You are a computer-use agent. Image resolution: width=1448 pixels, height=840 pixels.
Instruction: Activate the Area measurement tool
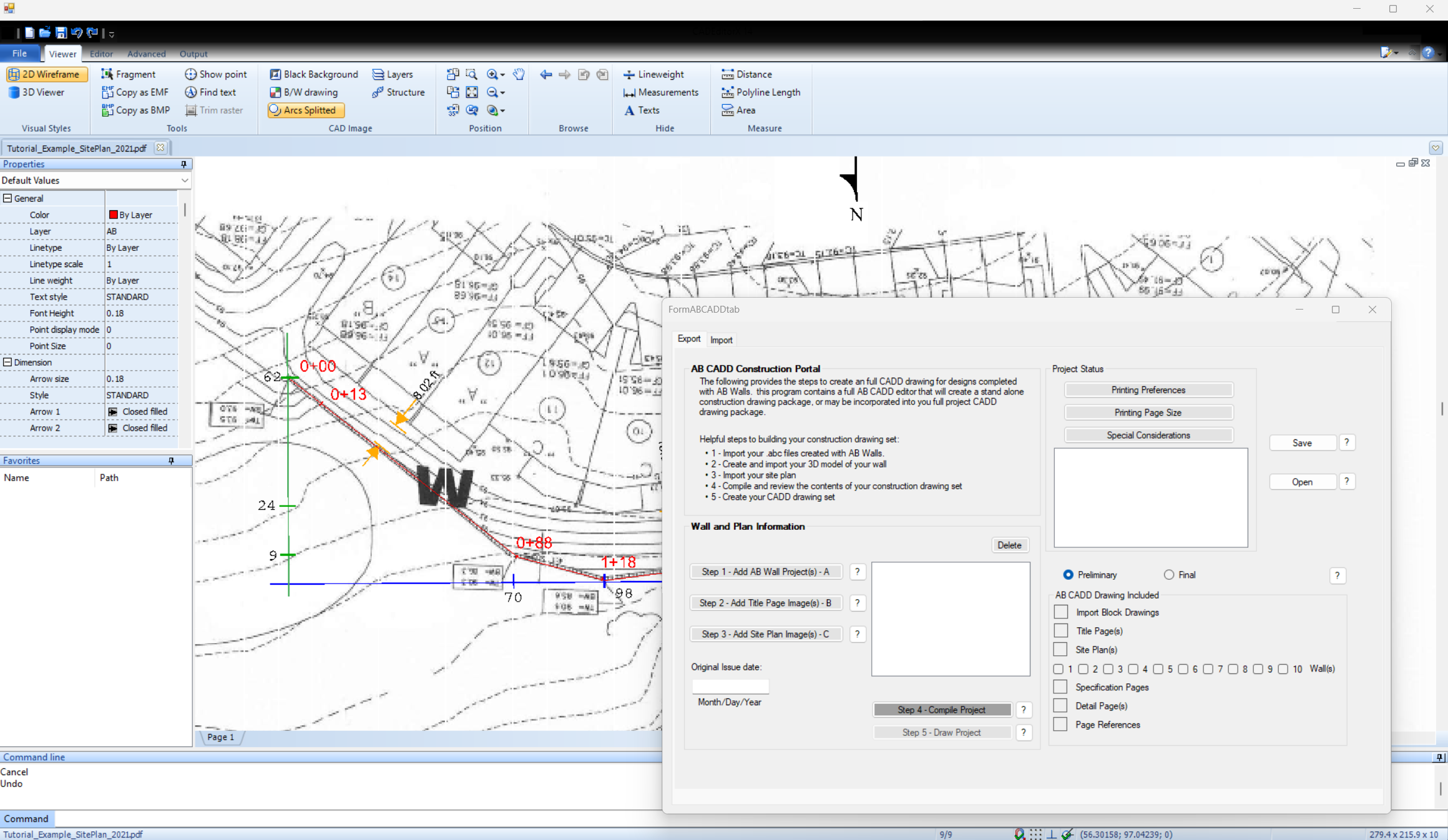tap(740, 110)
